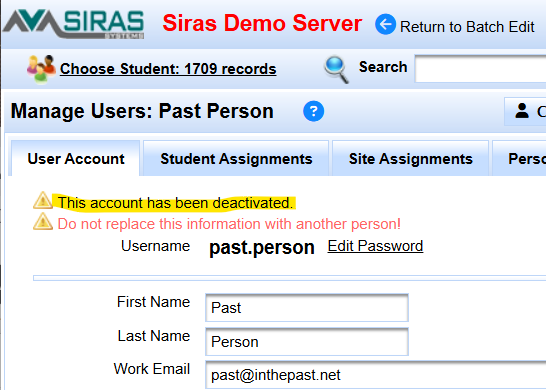
Task: Click the blue back arrow icon
Action: pyautogui.click(x=385, y=24)
